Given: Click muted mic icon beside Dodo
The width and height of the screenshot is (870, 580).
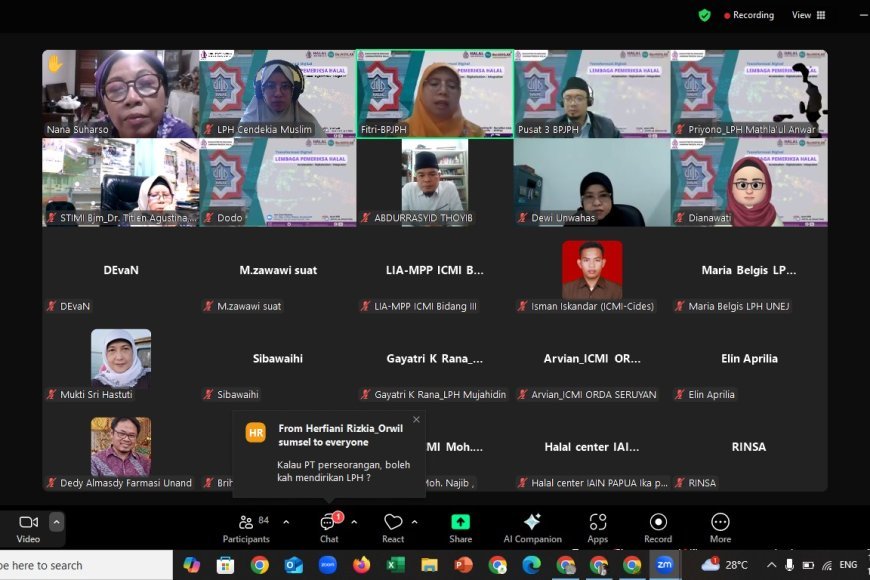Looking at the screenshot, I should [209, 218].
